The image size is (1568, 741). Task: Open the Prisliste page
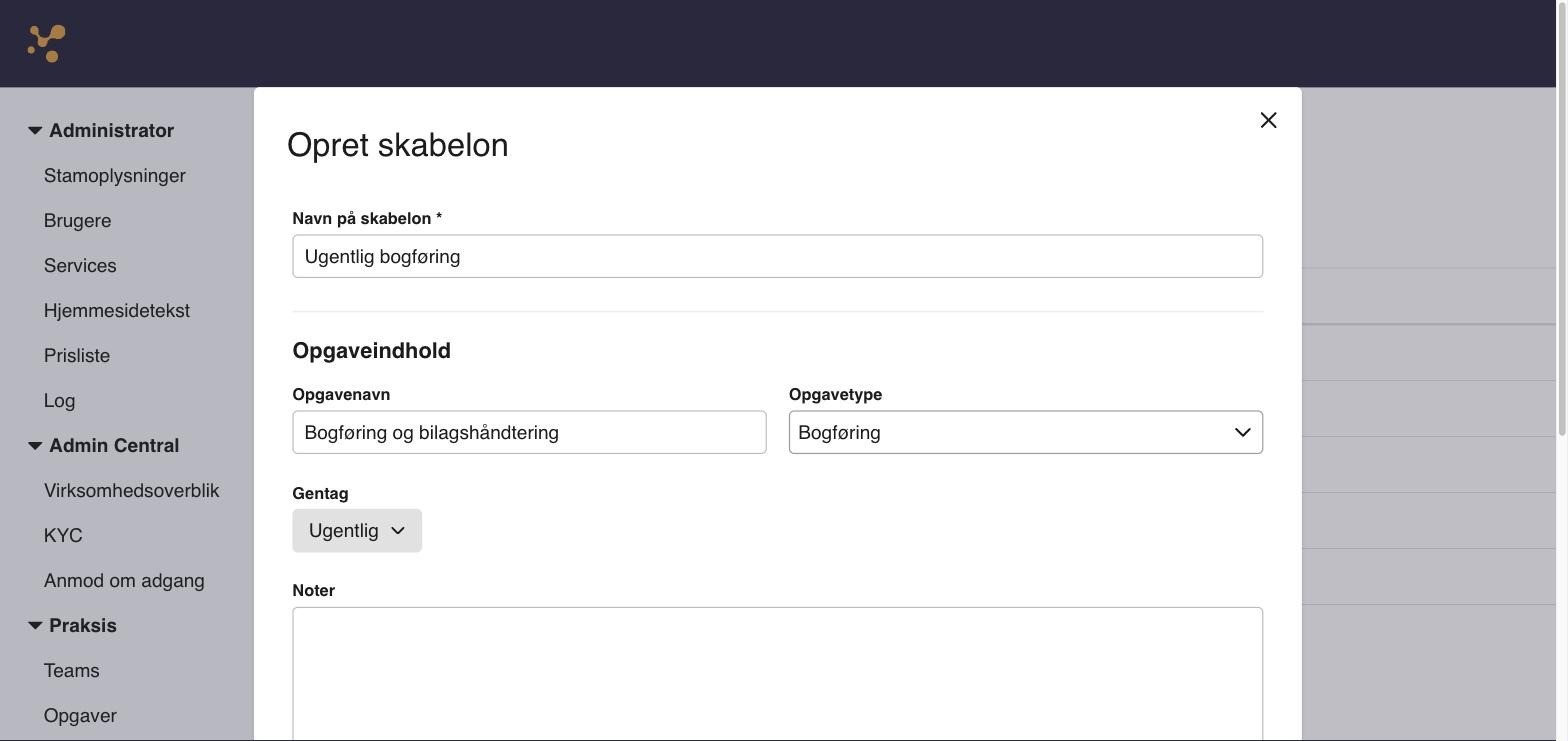click(x=77, y=356)
